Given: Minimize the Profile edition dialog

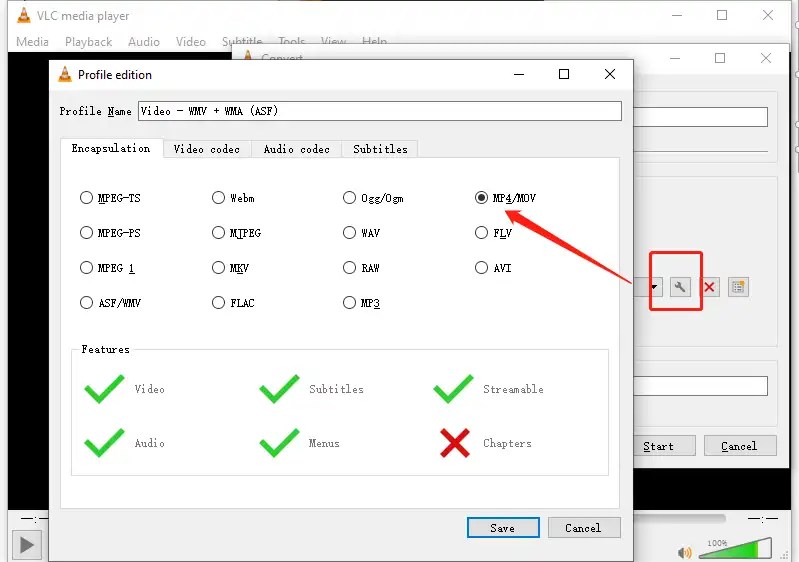Looking at the screenshot, I should (519, 74).
